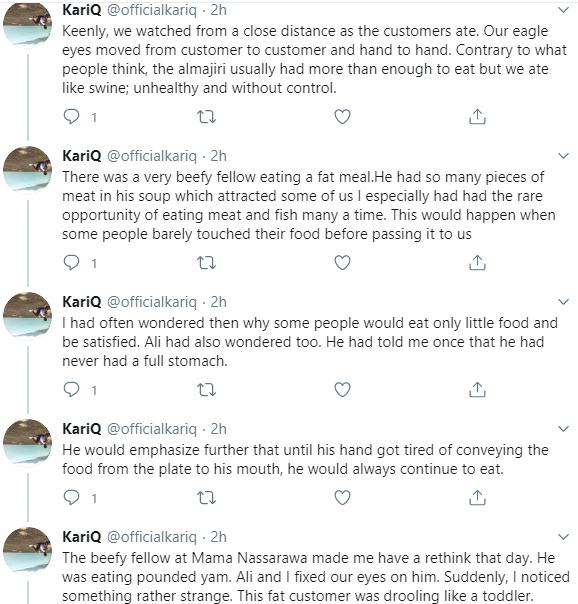
Task: Open the @officialkariq handle on the first tweet
Action: point(152,10)
